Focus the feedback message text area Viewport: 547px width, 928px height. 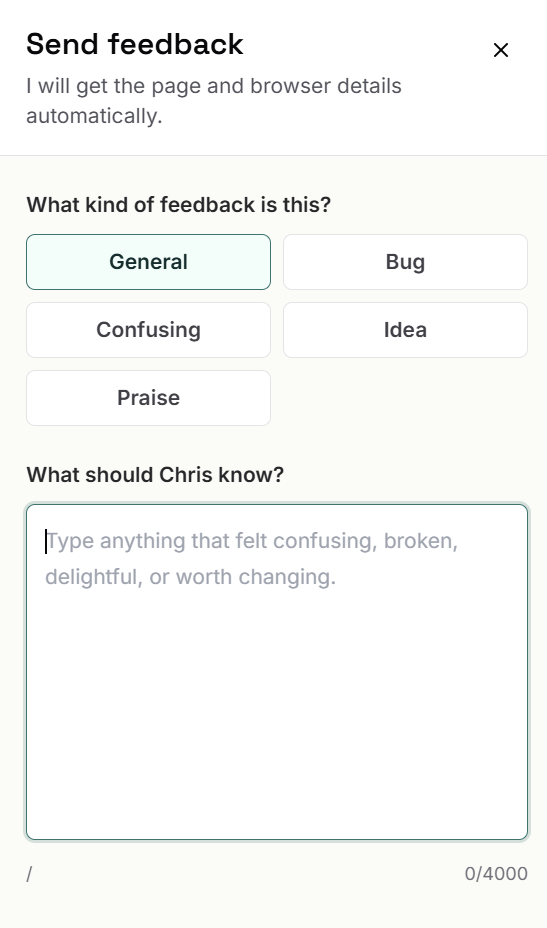(x=277, y=672)
